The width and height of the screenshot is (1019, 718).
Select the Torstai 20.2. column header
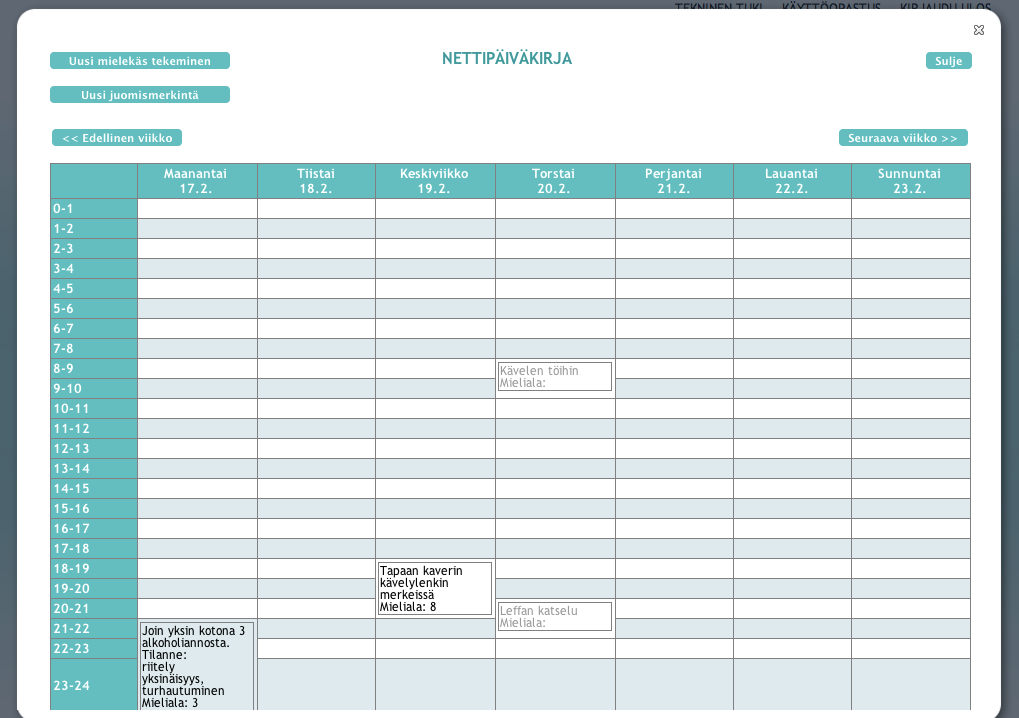(556, 181)
